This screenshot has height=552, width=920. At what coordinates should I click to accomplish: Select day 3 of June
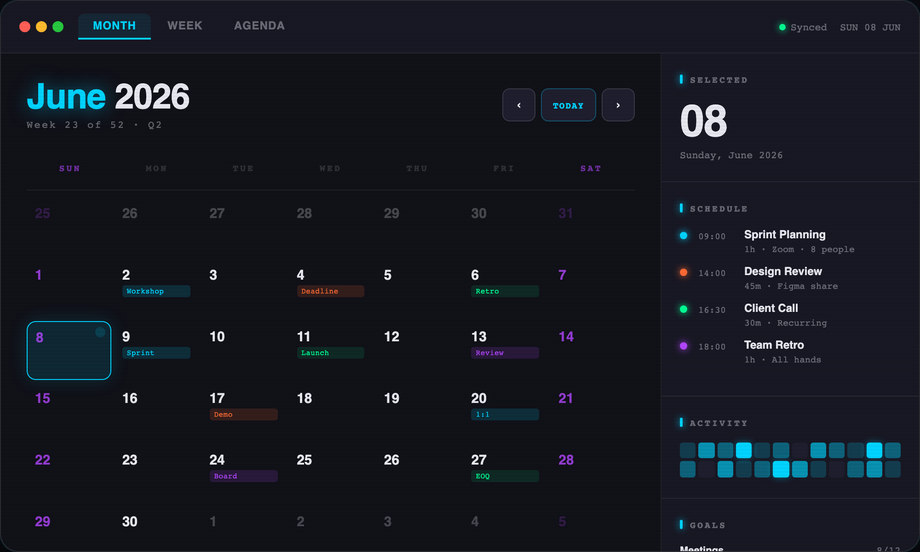(x=213, y=275)
